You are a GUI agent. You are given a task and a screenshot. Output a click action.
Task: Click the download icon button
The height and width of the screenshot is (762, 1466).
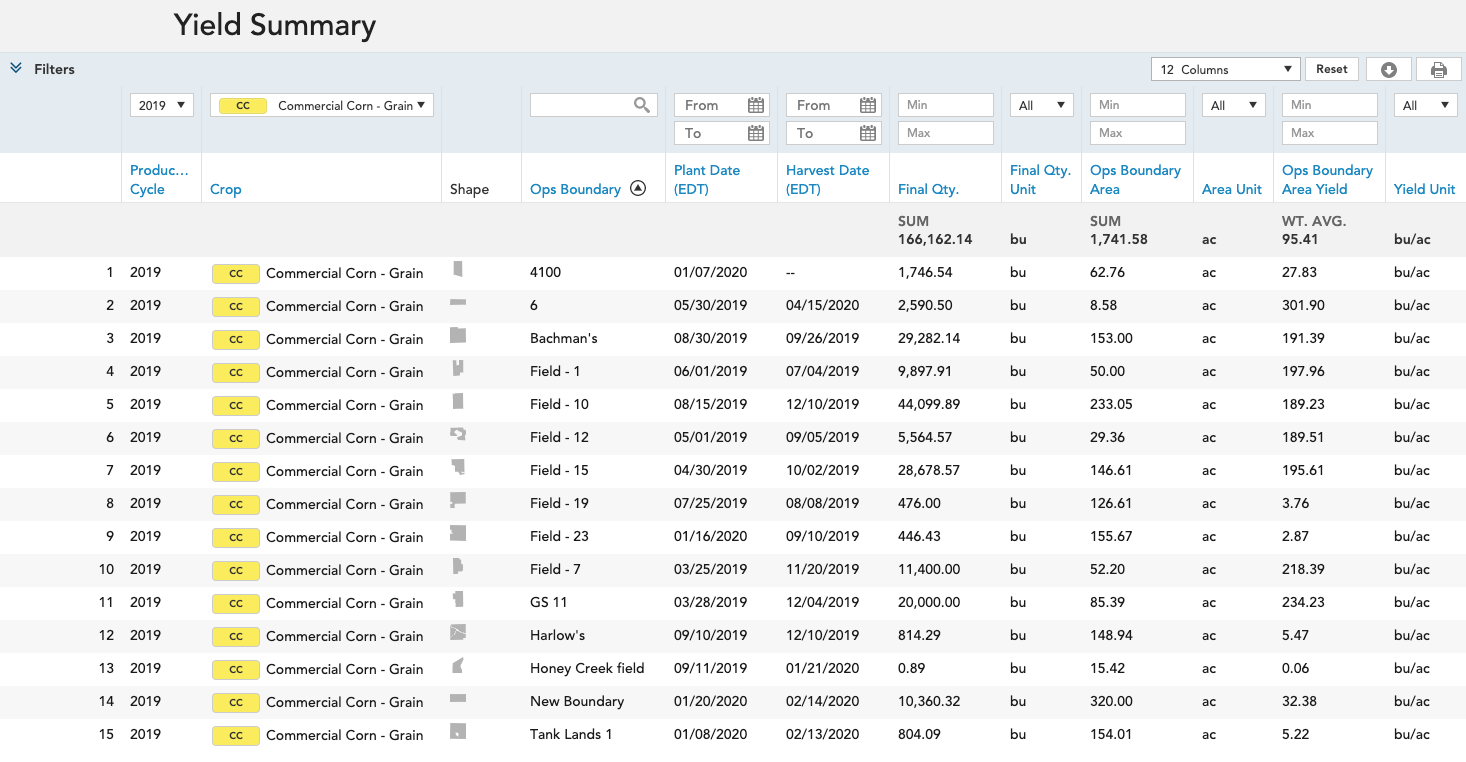coord(1389,69)
